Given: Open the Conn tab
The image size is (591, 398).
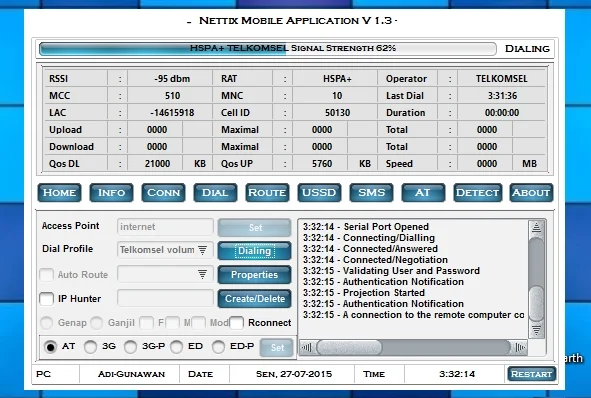Looking at the screenshot, I should 163,193.
